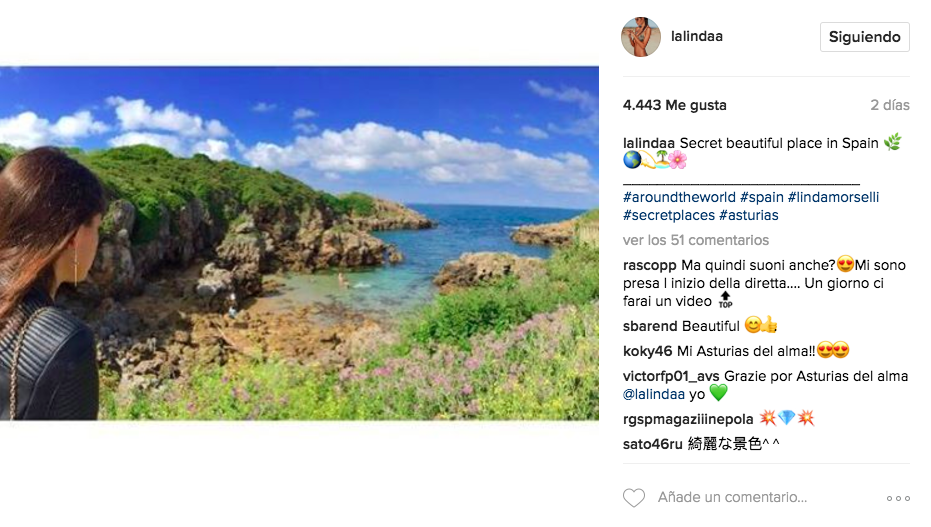Open the three-dots more options menu
The width and height of the screenshot is (931, 527).
(898, 498)
